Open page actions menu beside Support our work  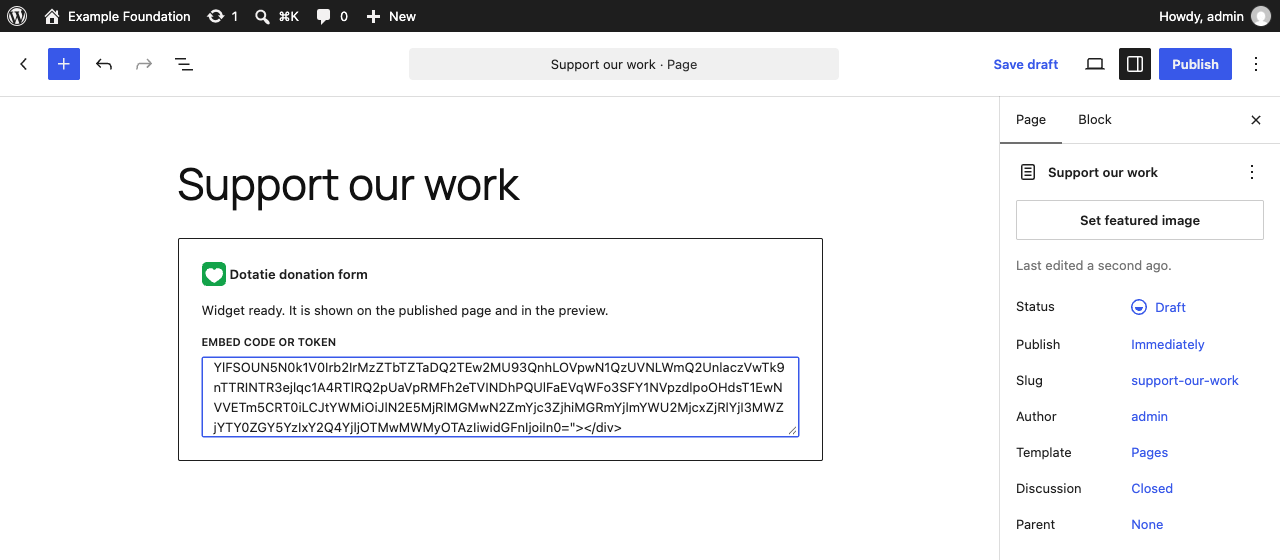[1252, 172]
